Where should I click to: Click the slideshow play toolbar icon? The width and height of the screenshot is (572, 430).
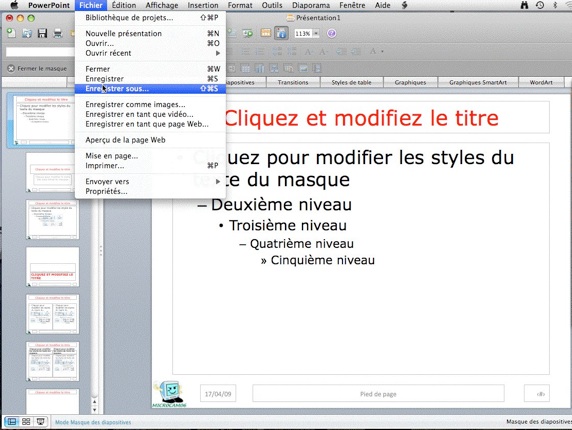click(x=248, y=34)
